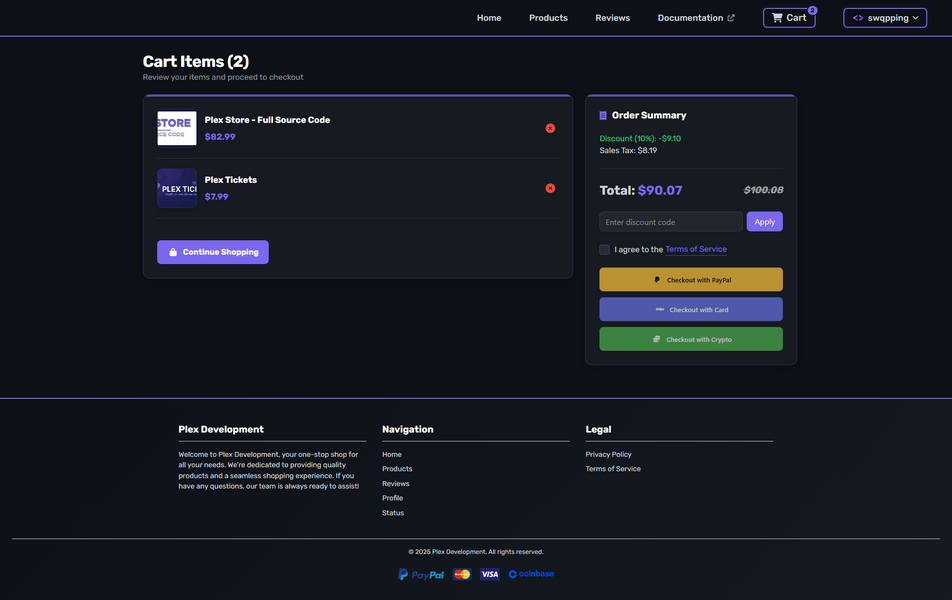This screenshot has width=952, height=600.
Task: Click the Coinbase logo in footer
Action: click(531, 574)
